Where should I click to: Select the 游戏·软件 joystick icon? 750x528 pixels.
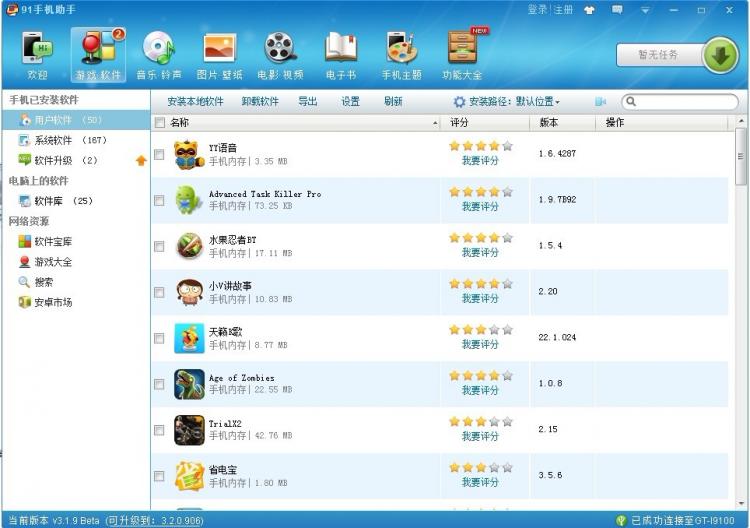99,47
